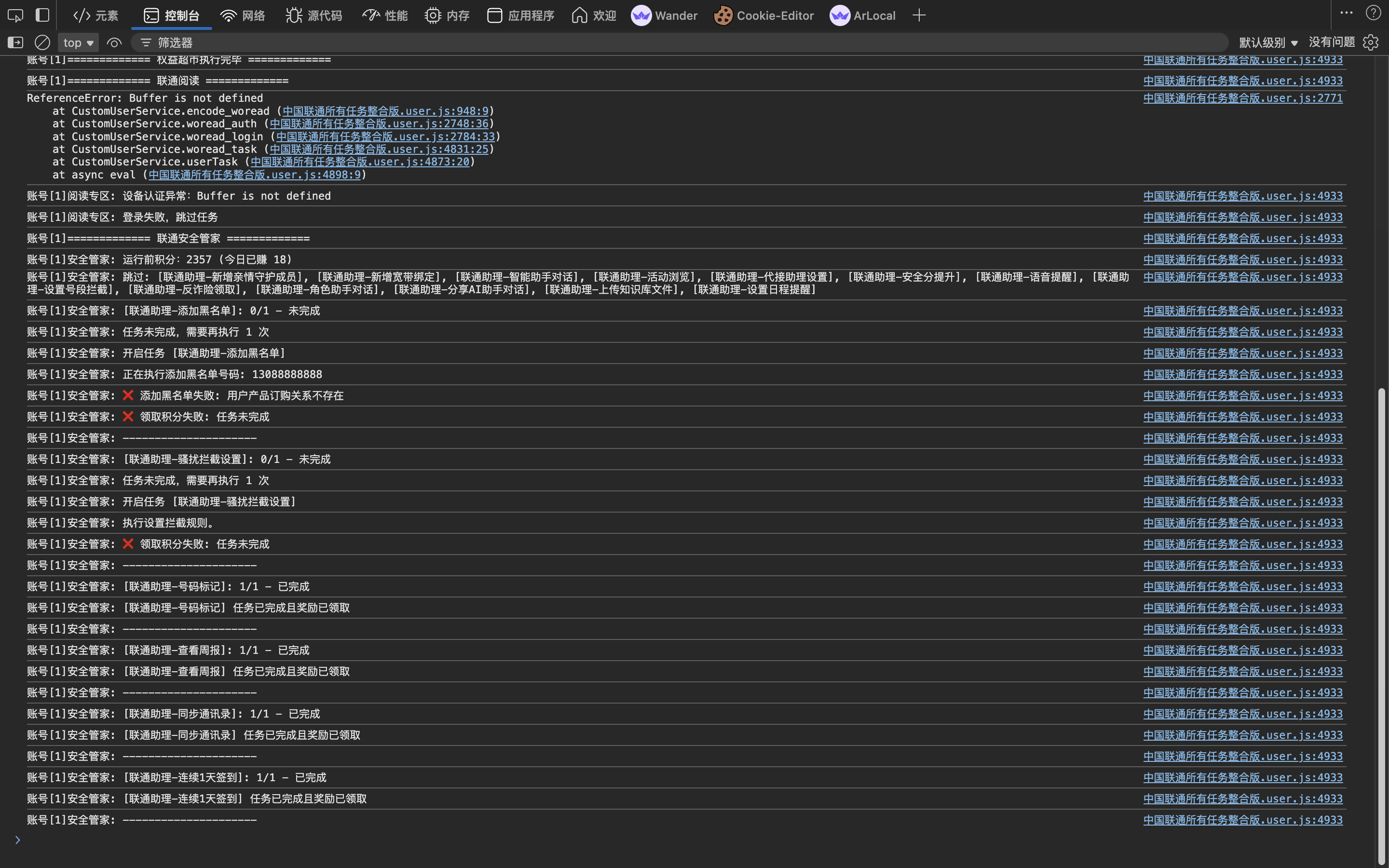Open source link beside 添加黑名单失败 row

click(1243, 395)
